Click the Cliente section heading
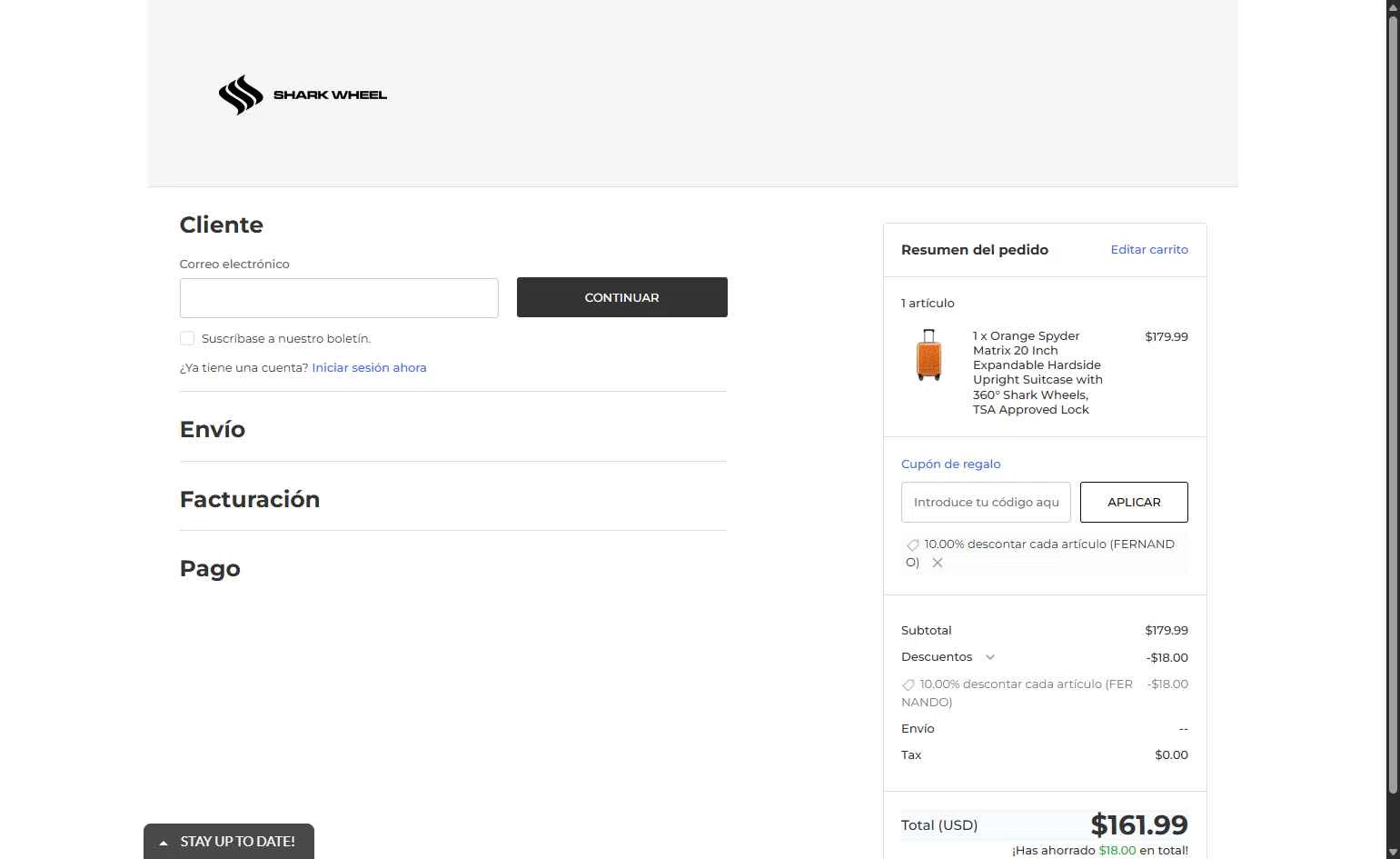 [x=222, y=225]
